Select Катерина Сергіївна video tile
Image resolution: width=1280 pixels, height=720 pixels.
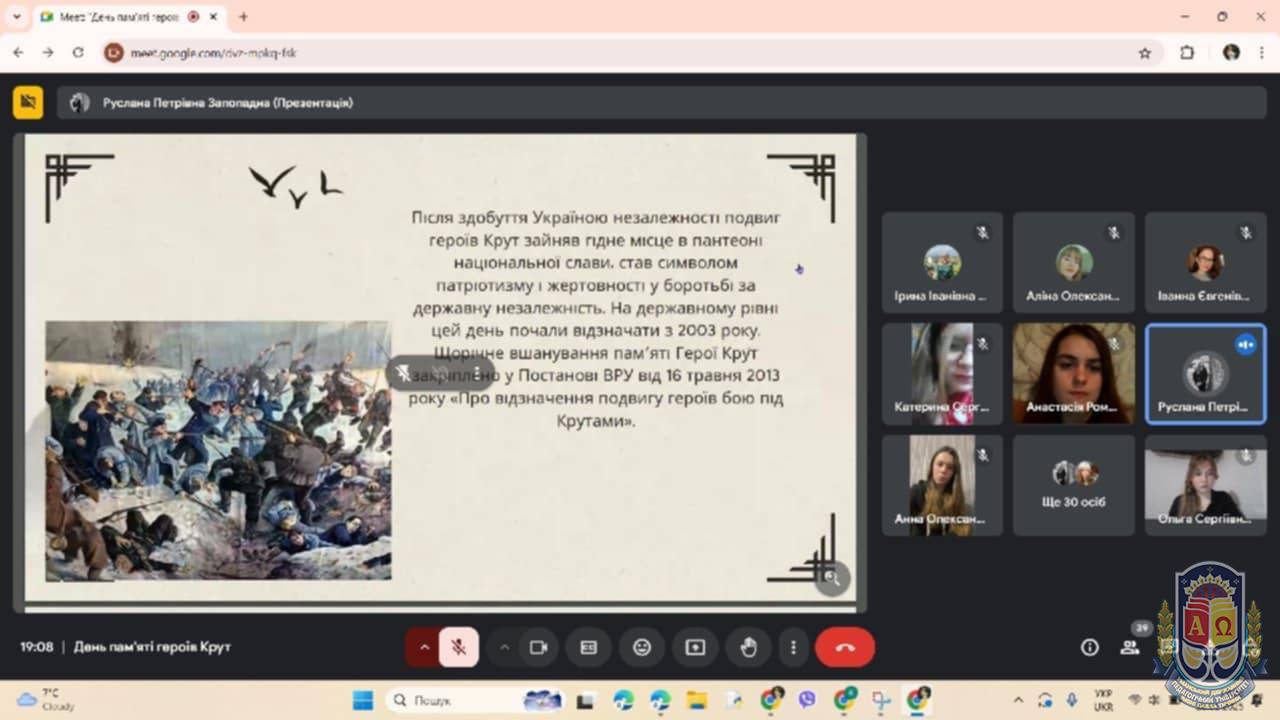tap(942, 373)
